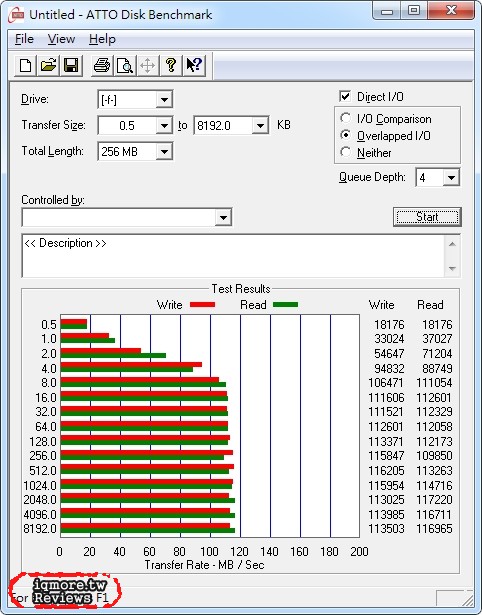Viewport: 482px width, 615px height.
Task: Click the Write value 116205 for 512.0 KB
Action: click(386, 471)
